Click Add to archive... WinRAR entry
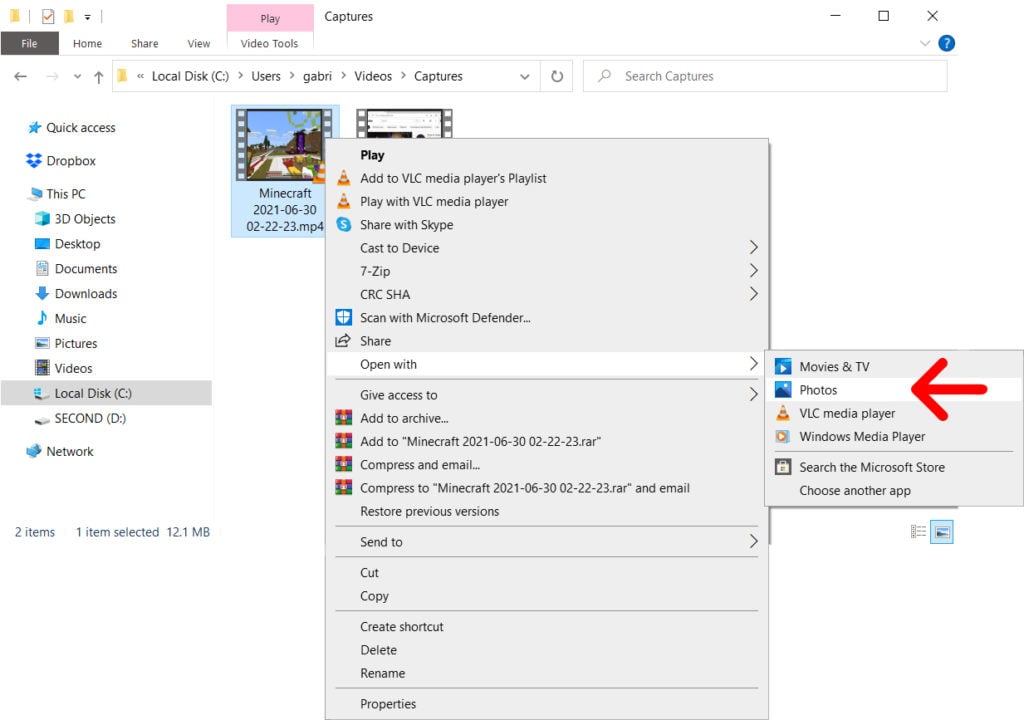Screen dimensions: 1024x720 547,419
